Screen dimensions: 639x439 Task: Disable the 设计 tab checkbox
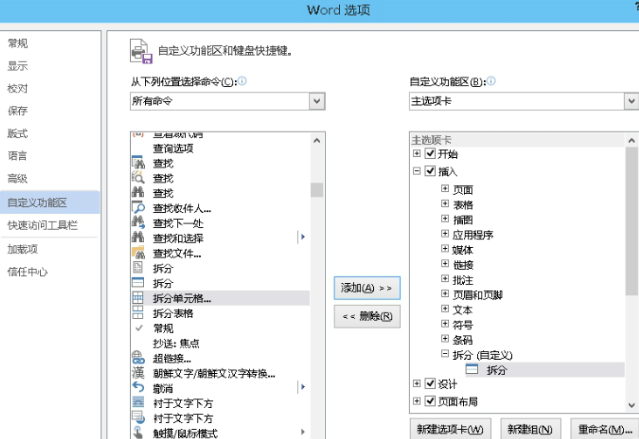tap(430, 383)
